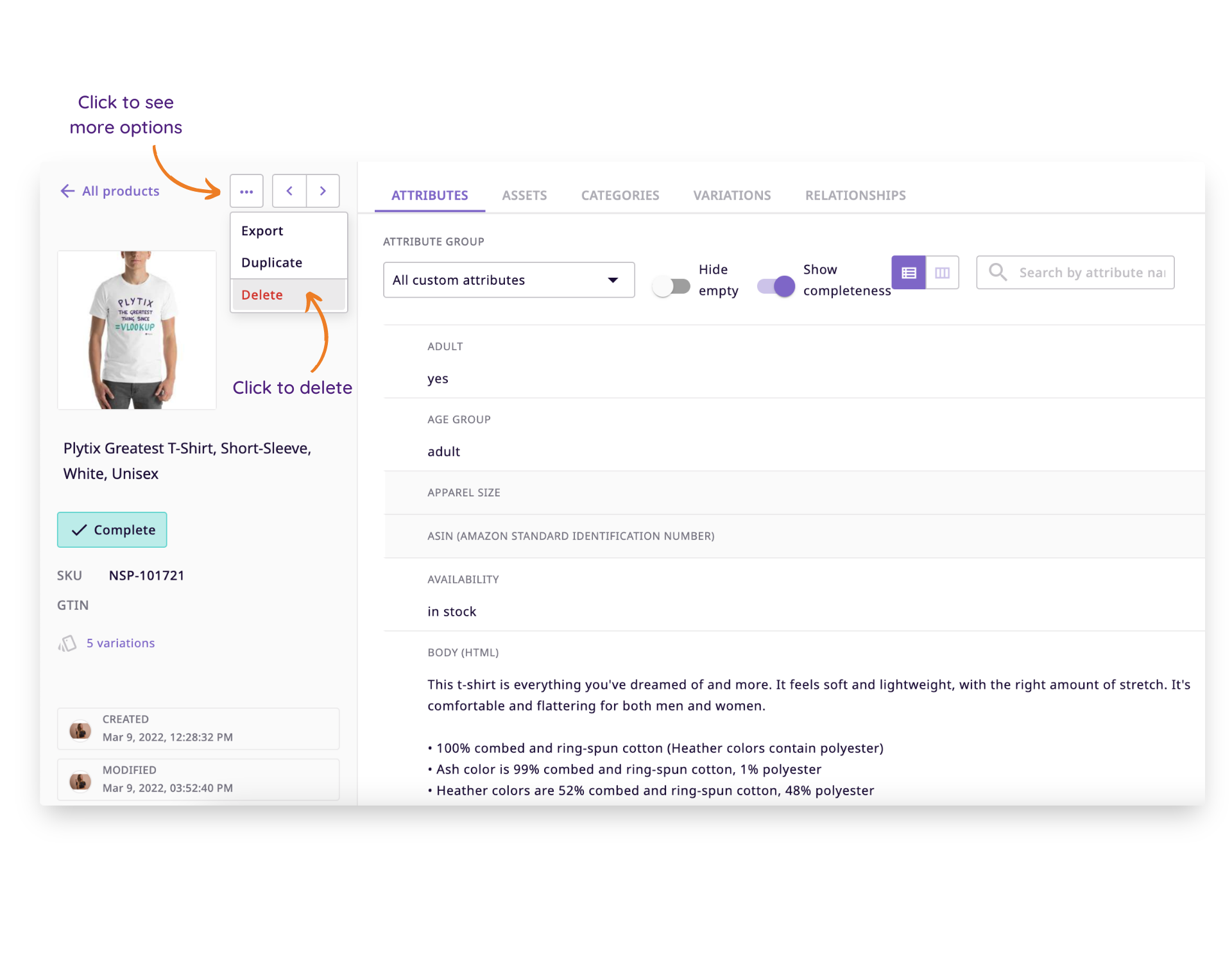1232x962 pixels.
Task: Open the Variations tab
Action: 732,196
